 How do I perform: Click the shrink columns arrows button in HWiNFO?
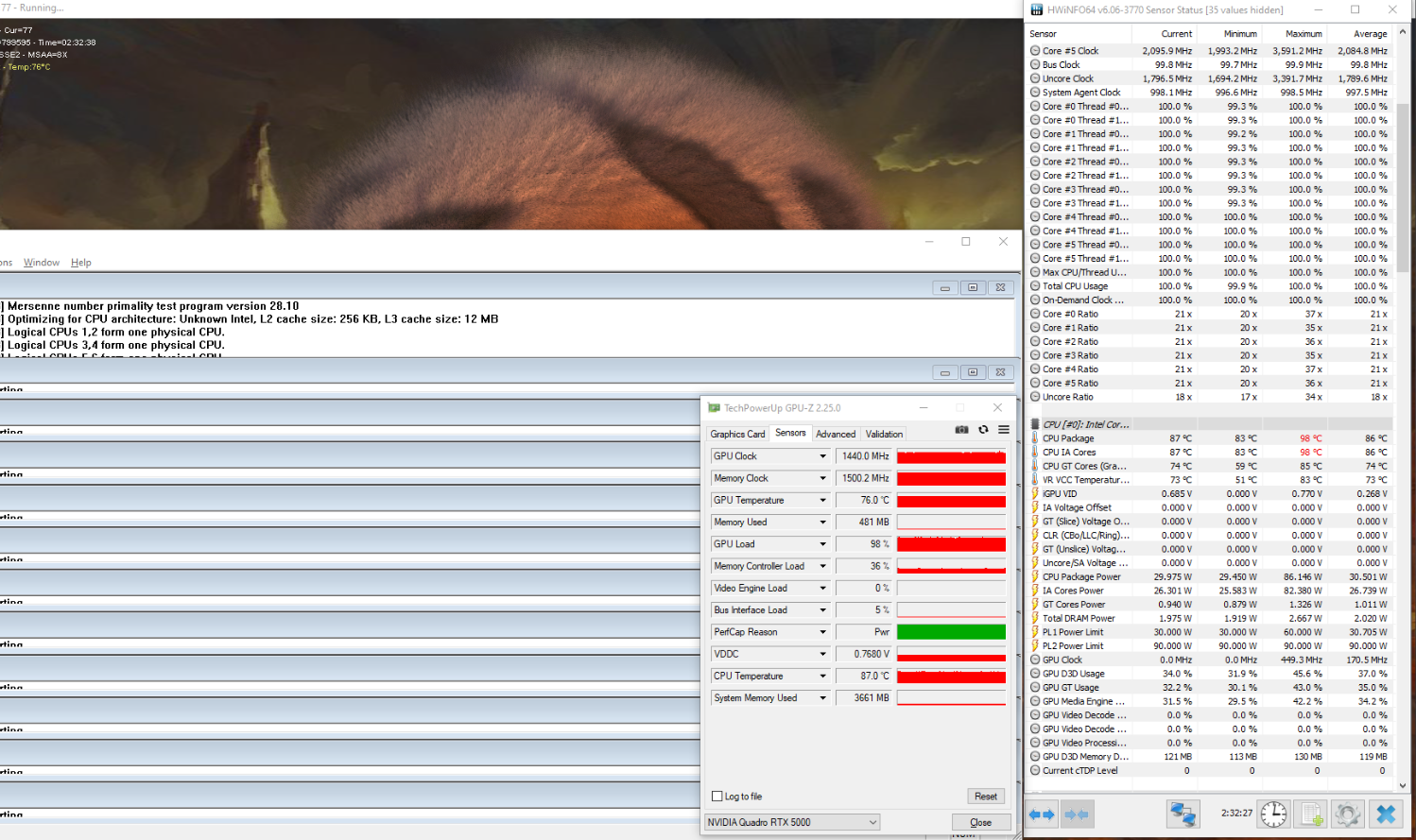1077,814
